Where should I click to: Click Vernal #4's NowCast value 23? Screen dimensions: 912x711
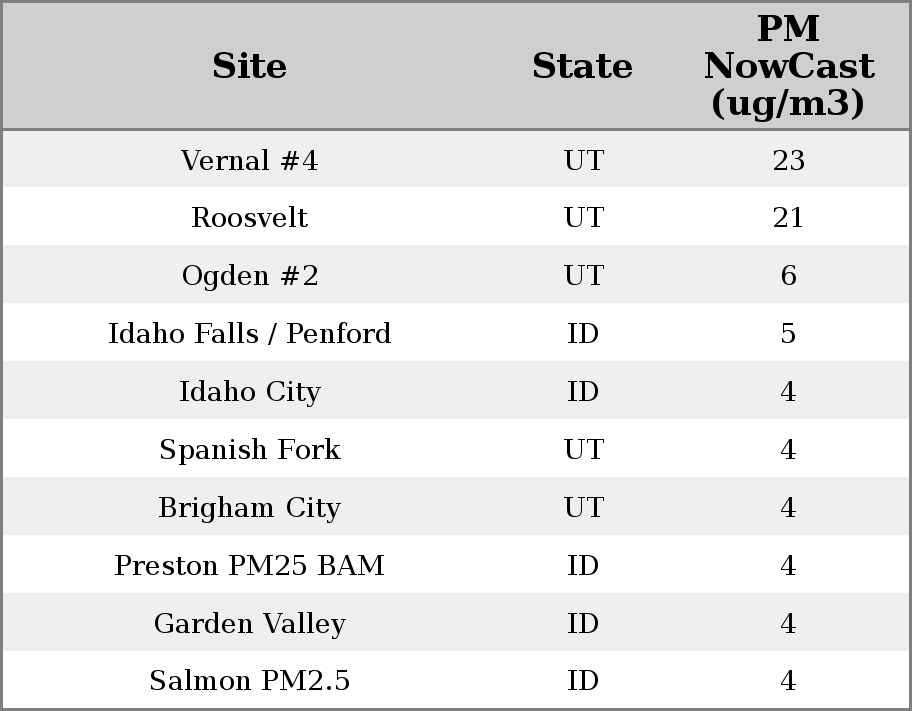(788, 160)
